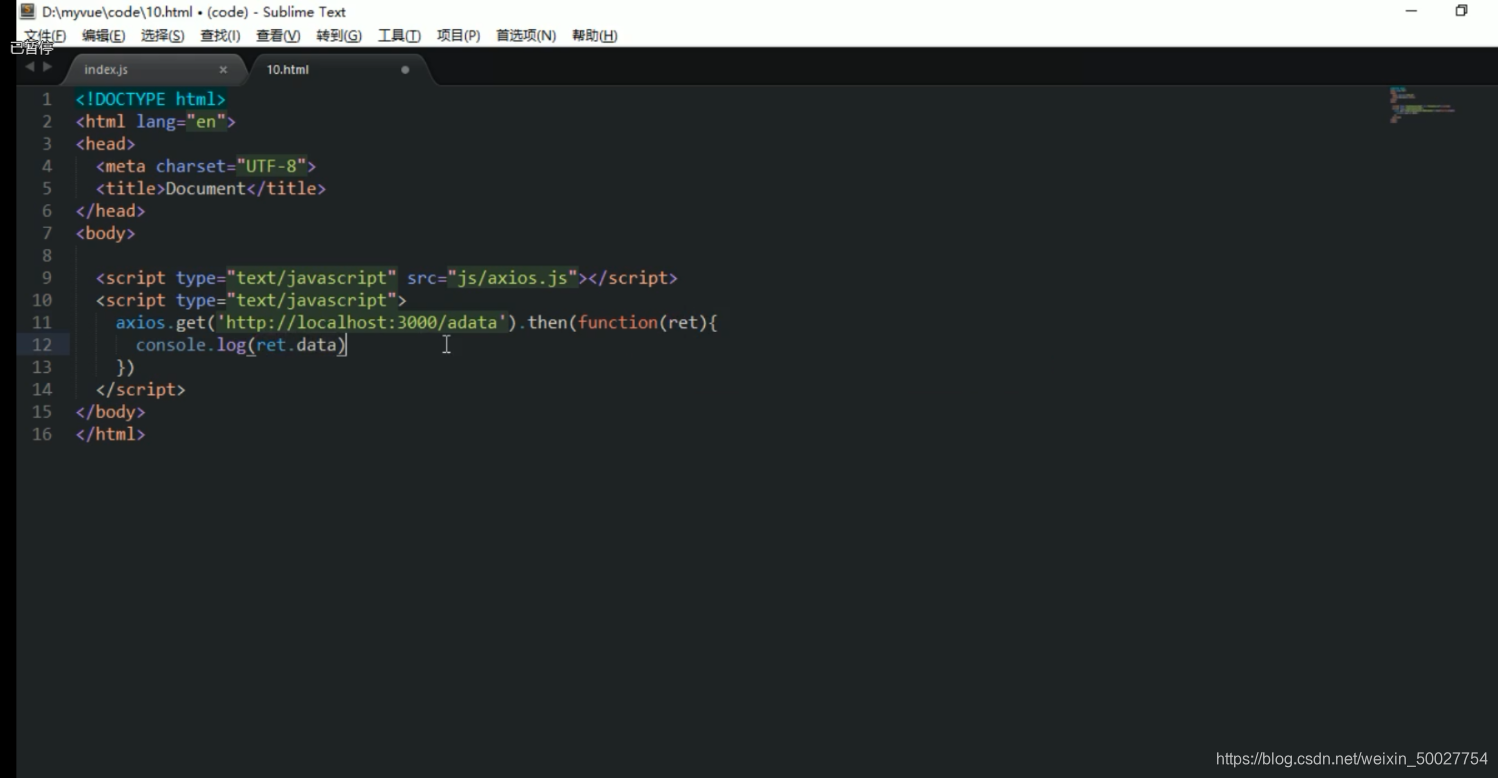Click the '</script>' tag on line 14

(x=140, y=389)
